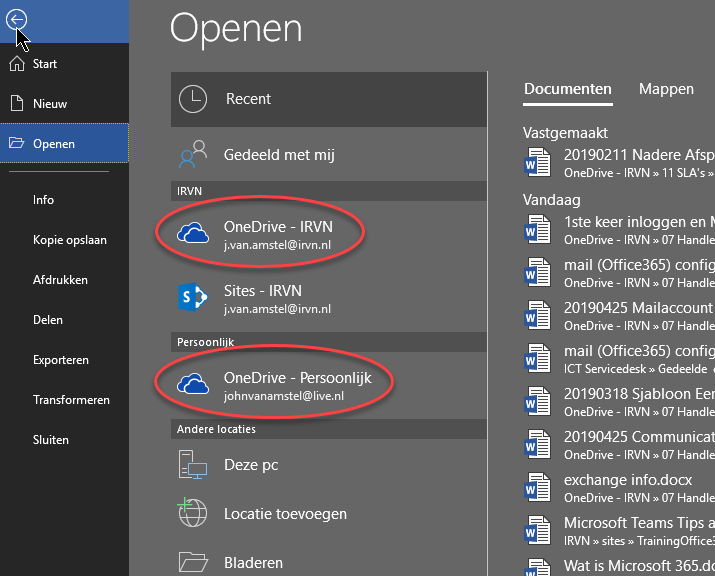Image resolution: width=715 pixels, height=576 pixels.
Task: Open the Exporteren option
Action: click(61, 360)
